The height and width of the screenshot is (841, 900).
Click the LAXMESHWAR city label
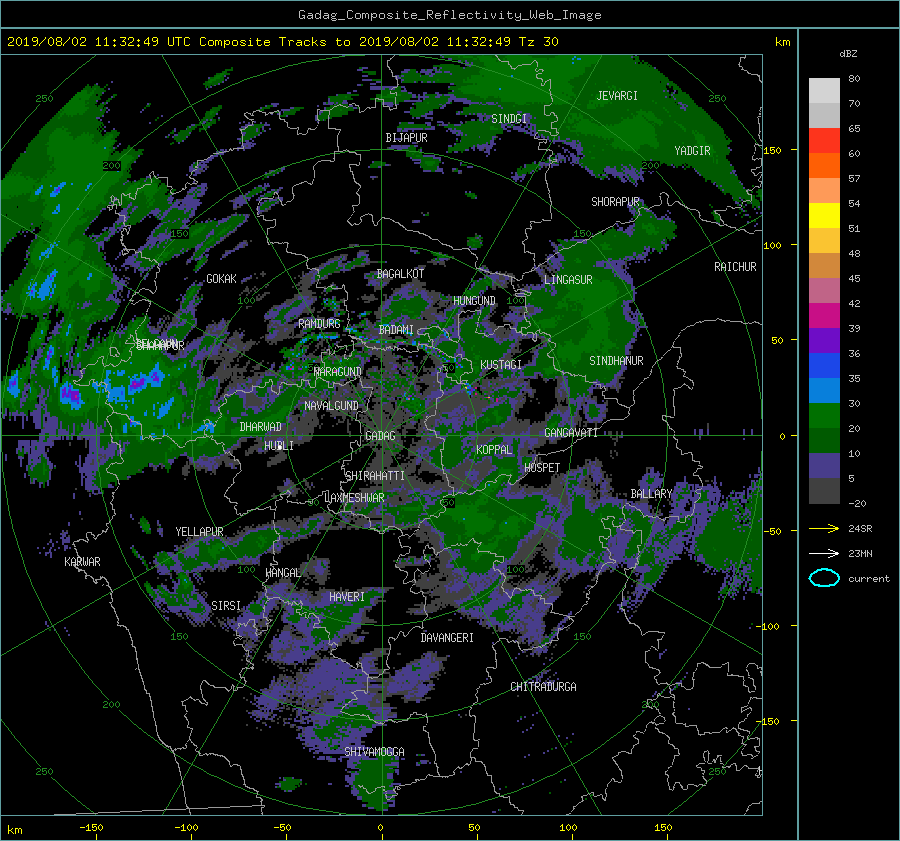(x=354, y=498)
